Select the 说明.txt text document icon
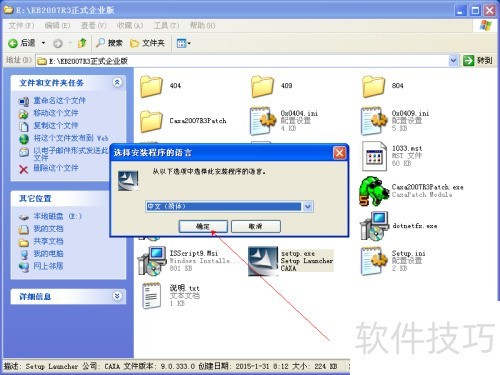The image size is (500, 375). click(151, 296)
